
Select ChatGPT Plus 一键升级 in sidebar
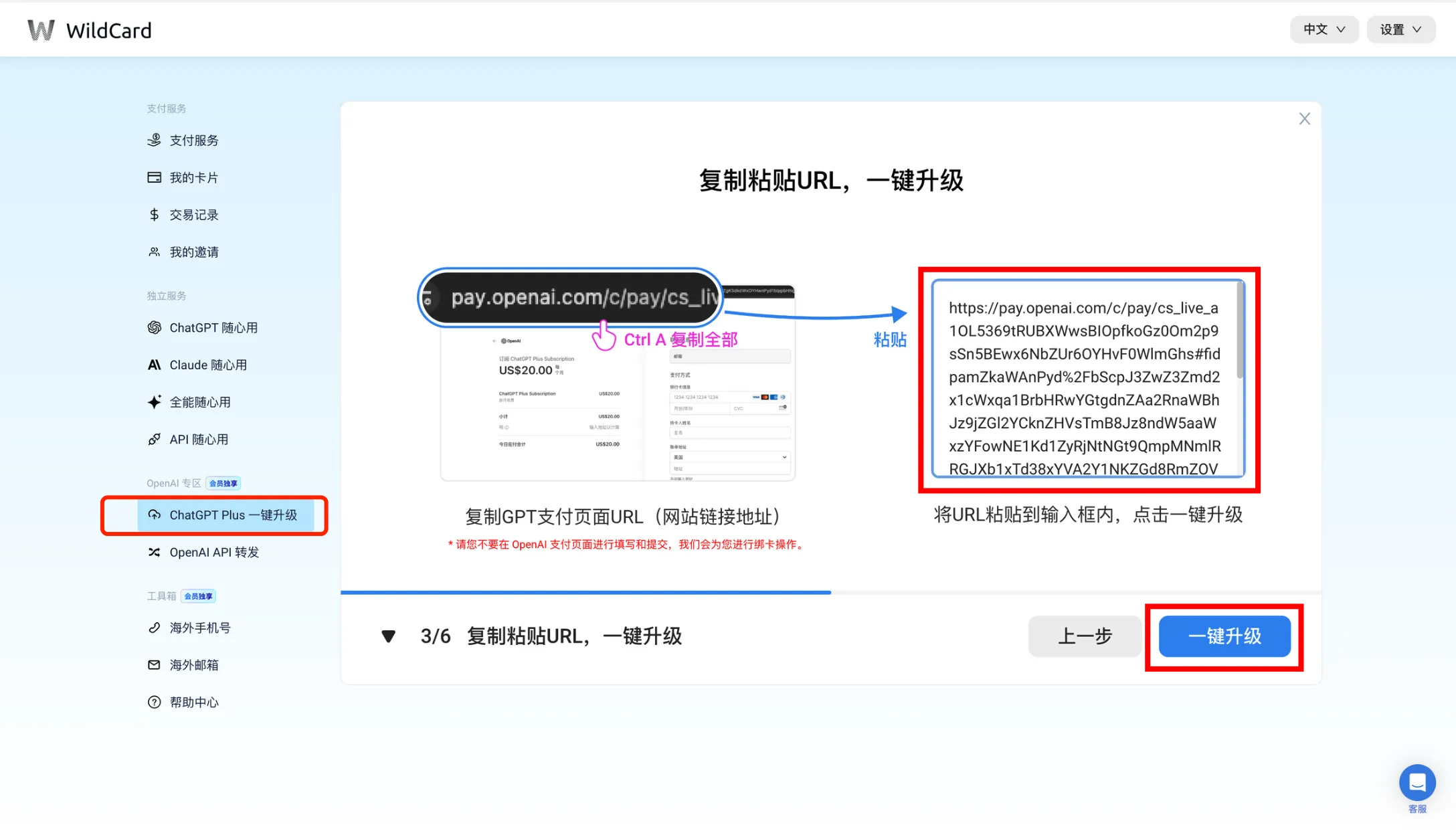coord(225,515)
